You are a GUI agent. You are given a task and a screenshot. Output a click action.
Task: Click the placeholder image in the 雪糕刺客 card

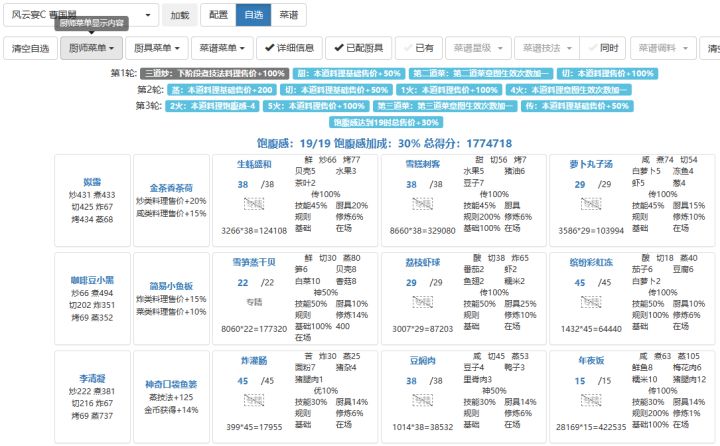click(x=422, y=203)
